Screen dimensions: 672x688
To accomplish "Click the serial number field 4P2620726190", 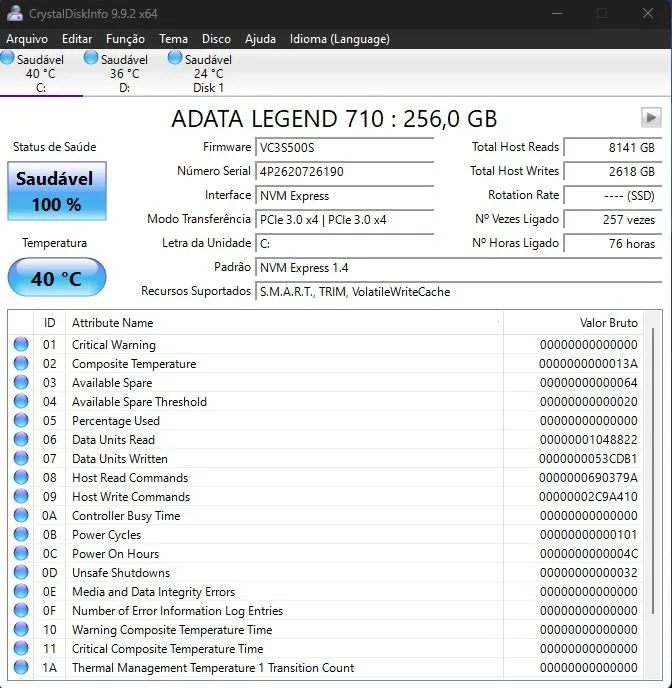I will pyautogui.click(x=344, y=172).
